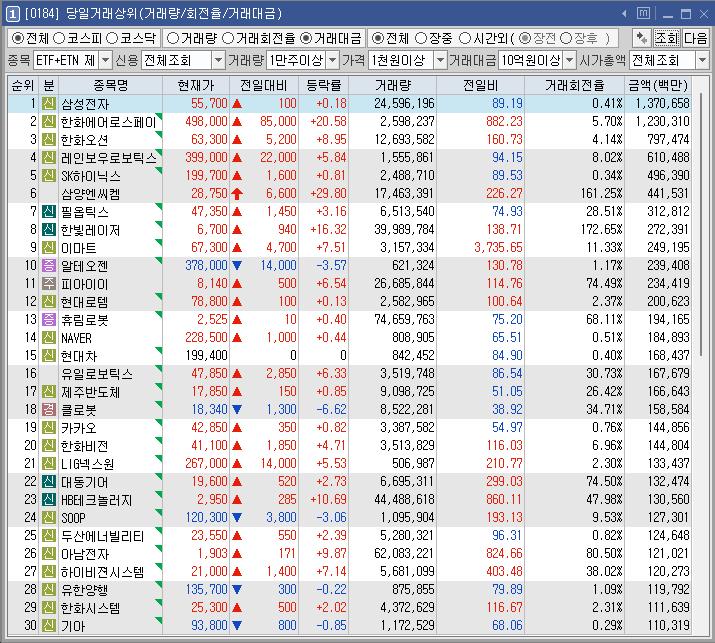715x643 pixels.
Task: Select the 하이비젼시스템 stock name
Action: tap(103, 572)
